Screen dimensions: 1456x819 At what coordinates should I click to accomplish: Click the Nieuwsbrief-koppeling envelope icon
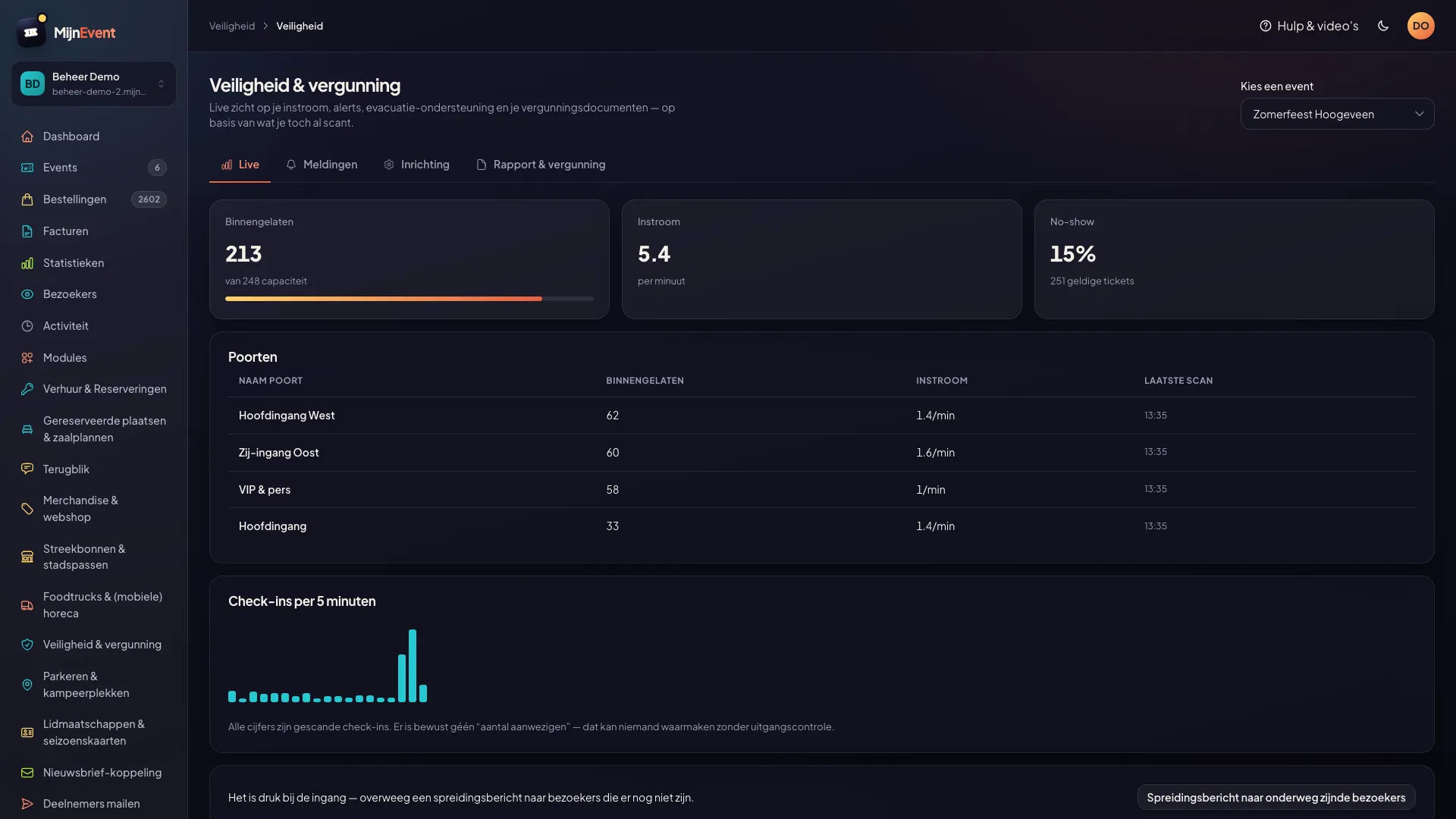point(27,773)
